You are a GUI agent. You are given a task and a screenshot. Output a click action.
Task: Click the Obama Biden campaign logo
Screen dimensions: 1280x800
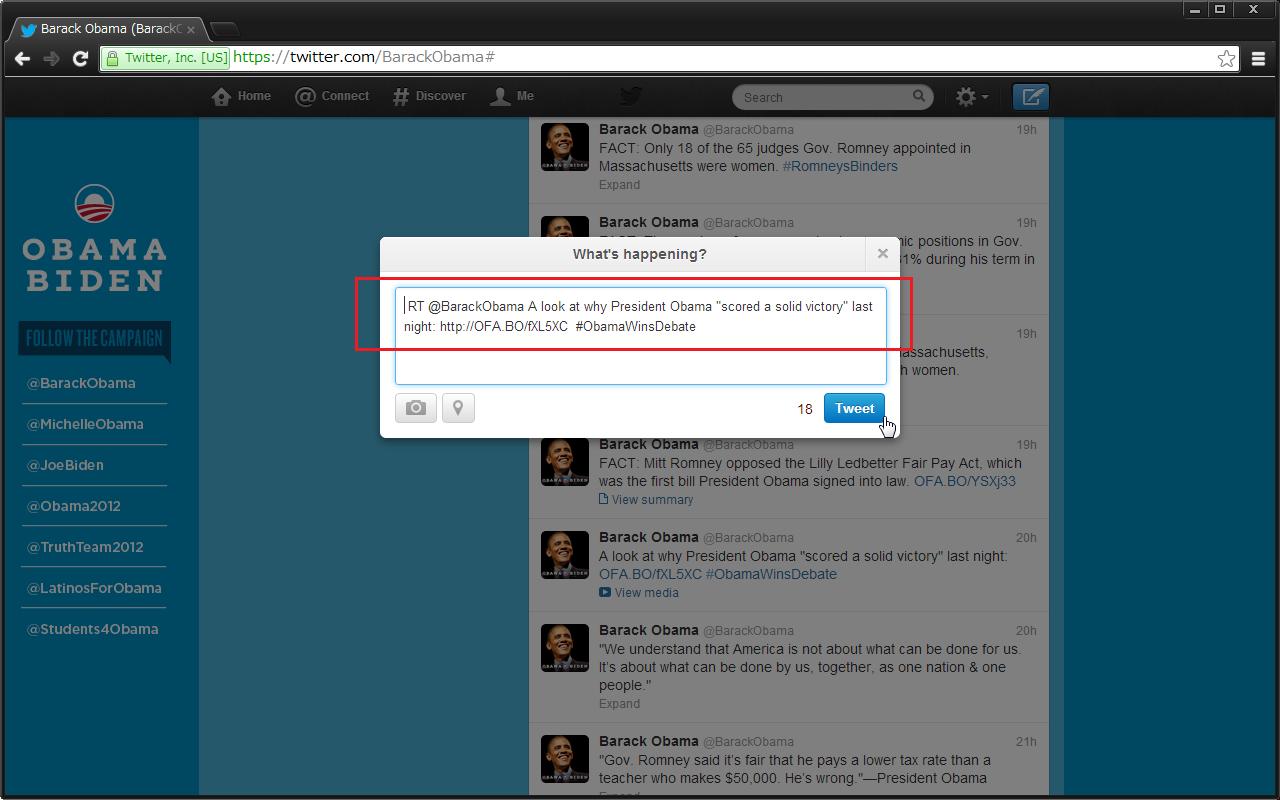coord(94,238)
